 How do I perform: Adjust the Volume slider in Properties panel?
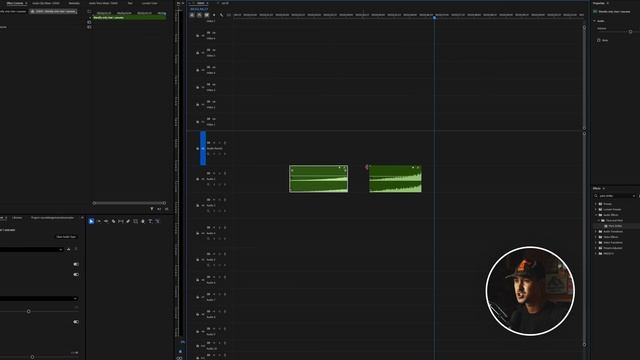[x=630, y=32]
